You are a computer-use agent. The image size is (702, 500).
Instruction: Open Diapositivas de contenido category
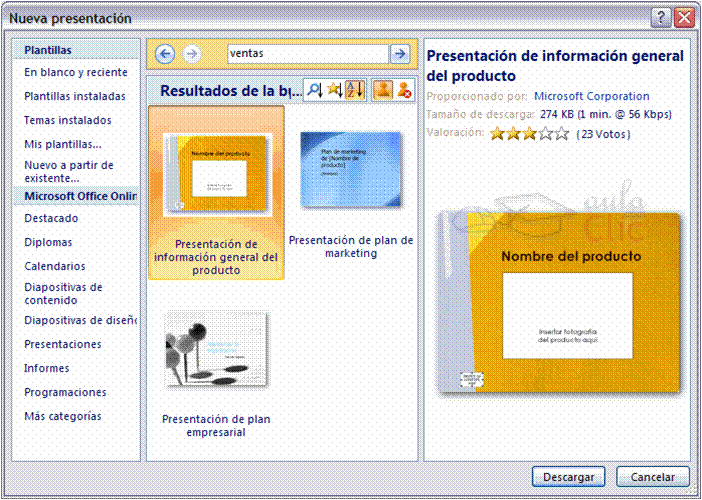pyautogui.click(x=63, y=294)
